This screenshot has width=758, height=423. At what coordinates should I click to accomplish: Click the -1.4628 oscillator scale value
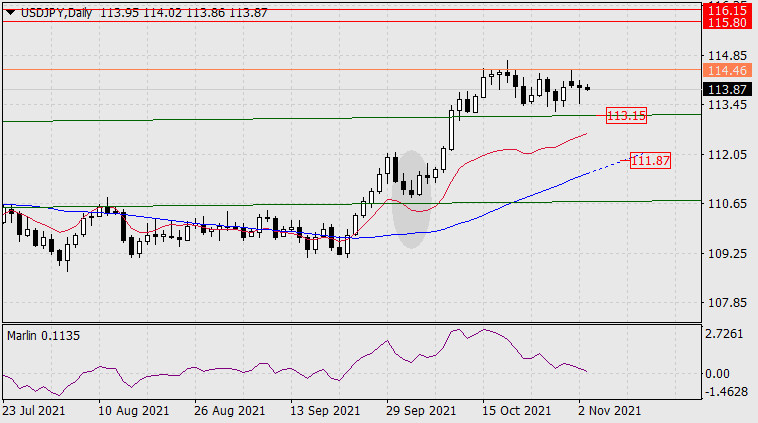[727, 392]
